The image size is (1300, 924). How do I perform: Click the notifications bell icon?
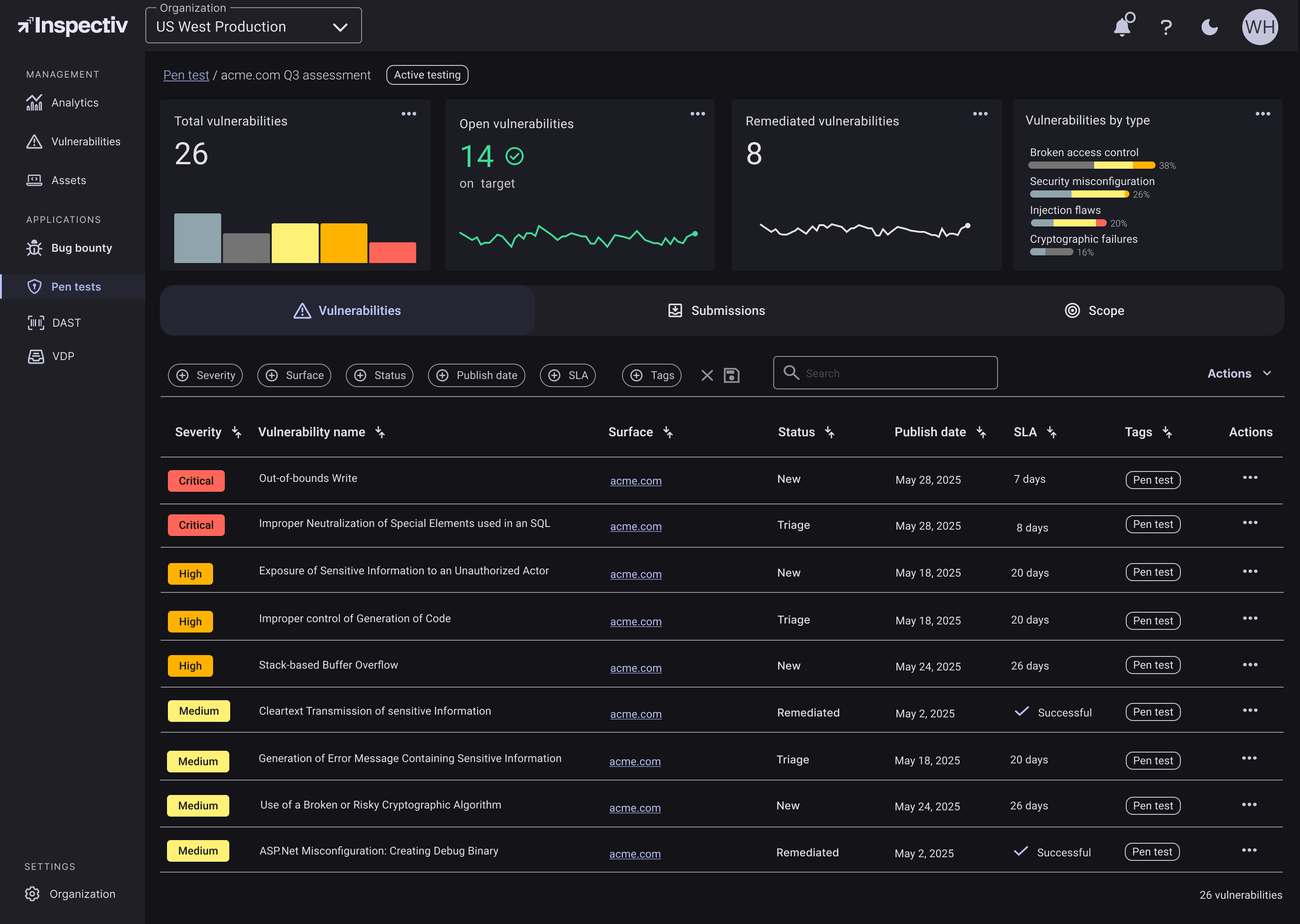pyautogui.click(x=1123, y=27)
